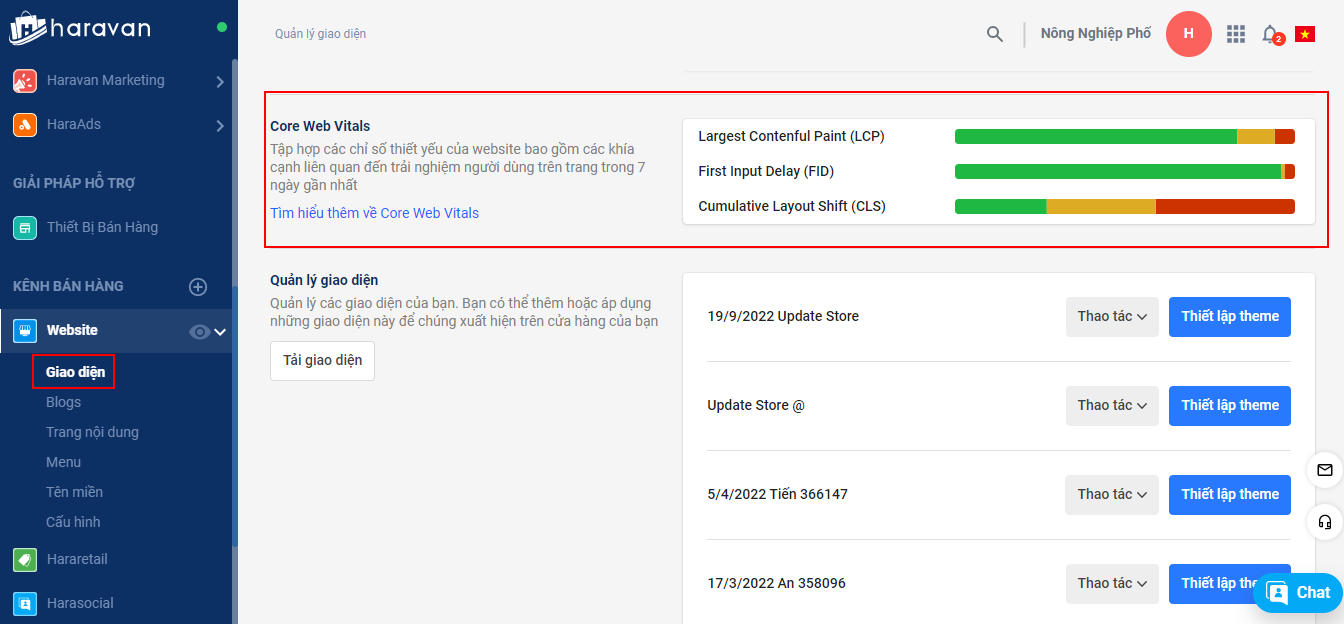1344x624 pixels.
Task: Click KÊNH BÁN HÀNG section header
Action: coord(68,287)
